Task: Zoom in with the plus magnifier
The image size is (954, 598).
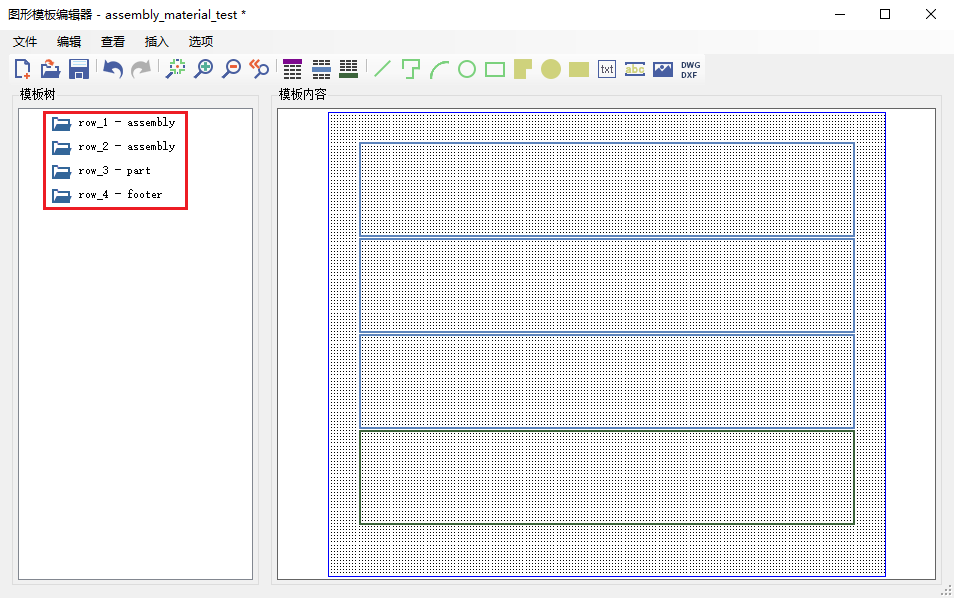Action: (x=204, y=69)
